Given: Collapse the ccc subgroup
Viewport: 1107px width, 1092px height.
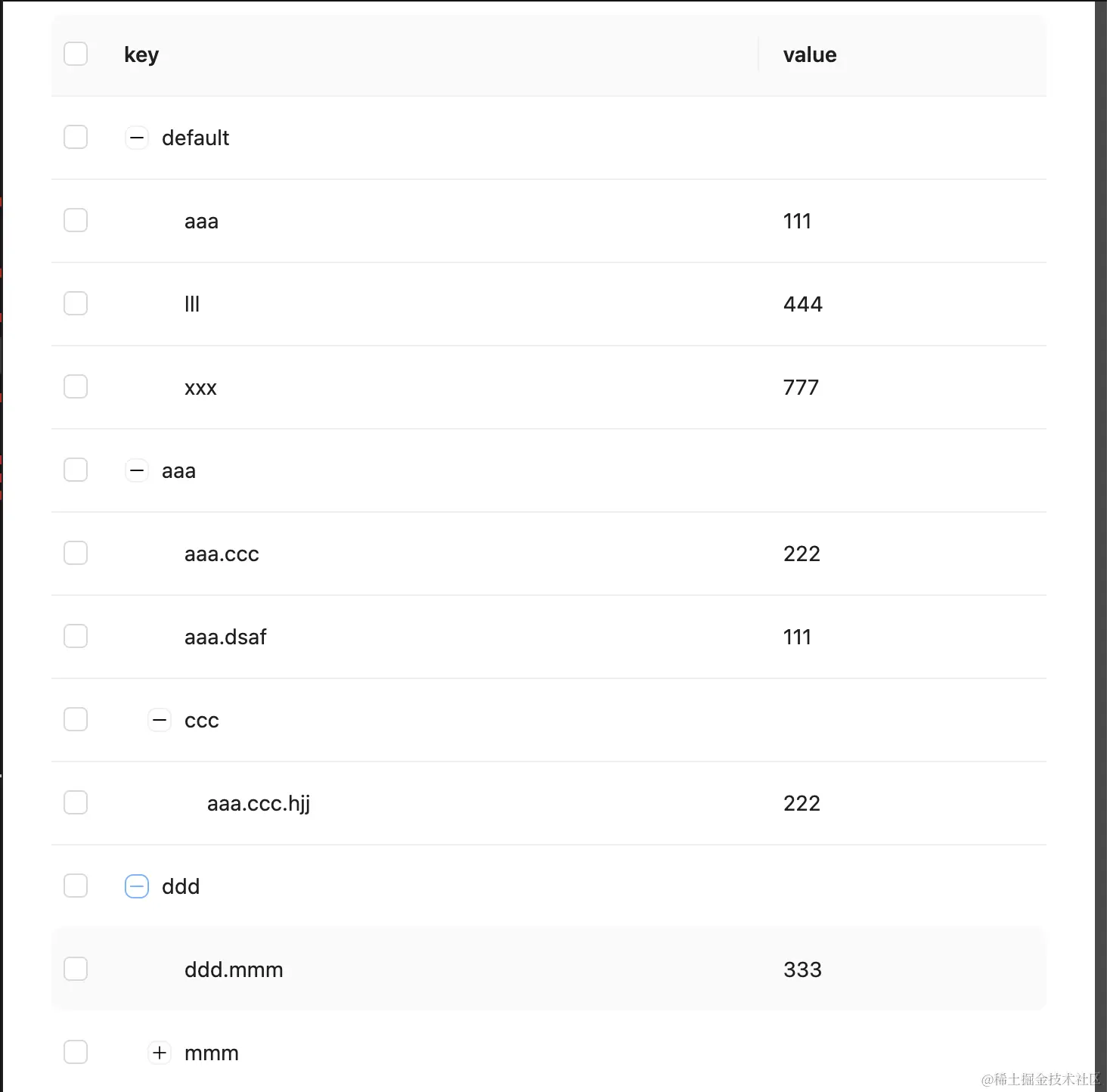Looking at the screenshot, I should point(160,720).
